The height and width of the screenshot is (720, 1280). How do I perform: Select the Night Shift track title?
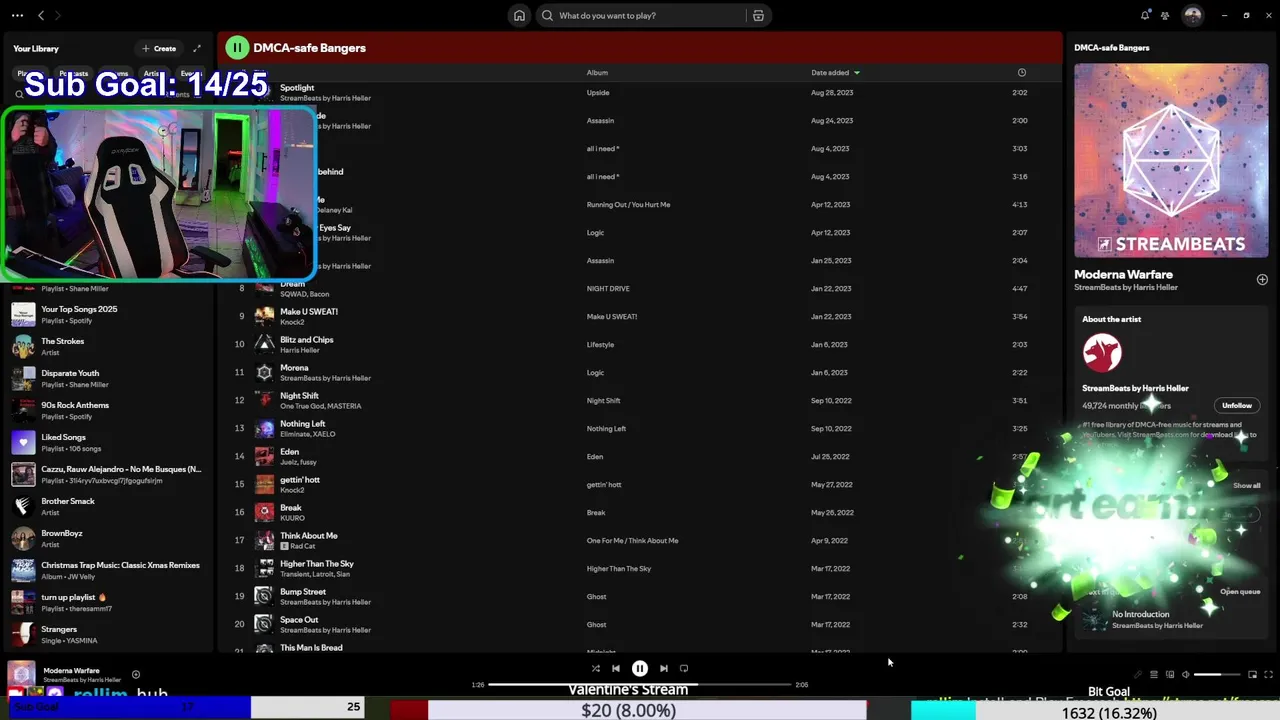coord(299,395)
